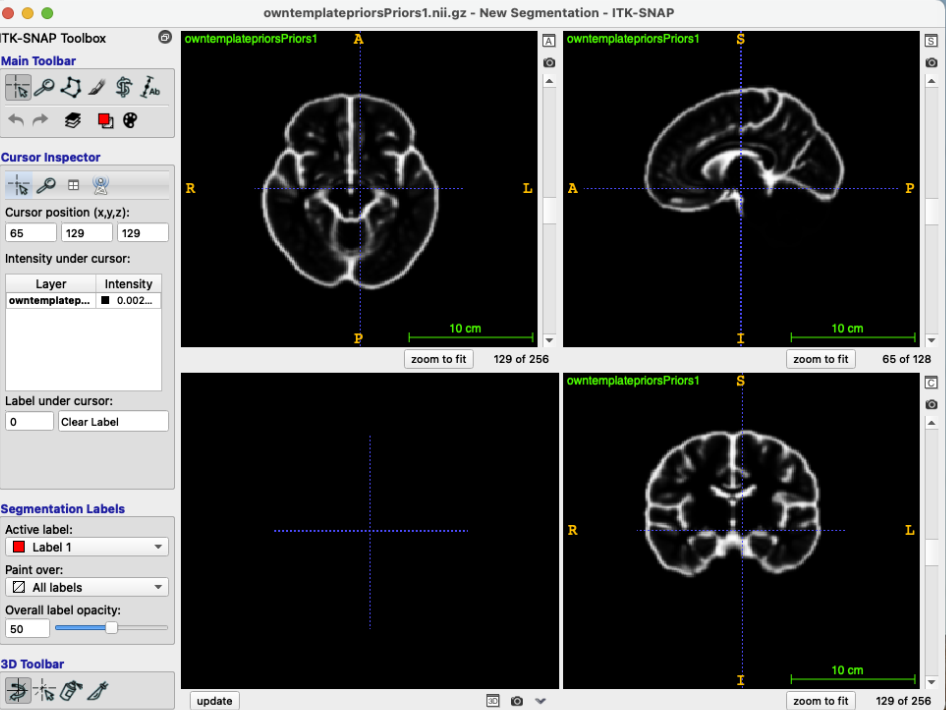The width and height of the screenshot is (946, 710).
Task: Select the Polygon drawing tool
Action: 71,87
